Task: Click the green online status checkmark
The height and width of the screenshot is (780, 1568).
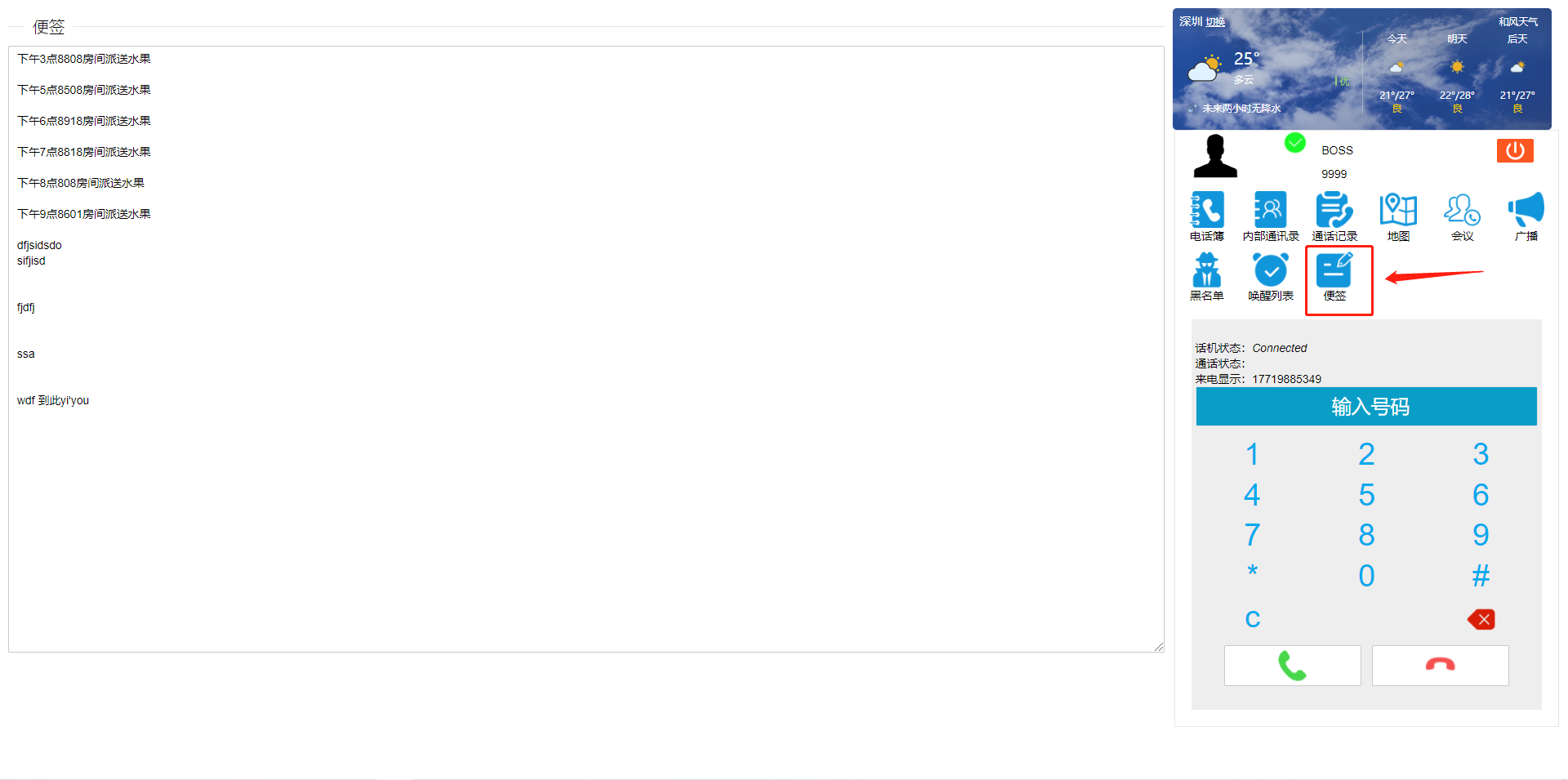Action: [x=1294, y=143]
